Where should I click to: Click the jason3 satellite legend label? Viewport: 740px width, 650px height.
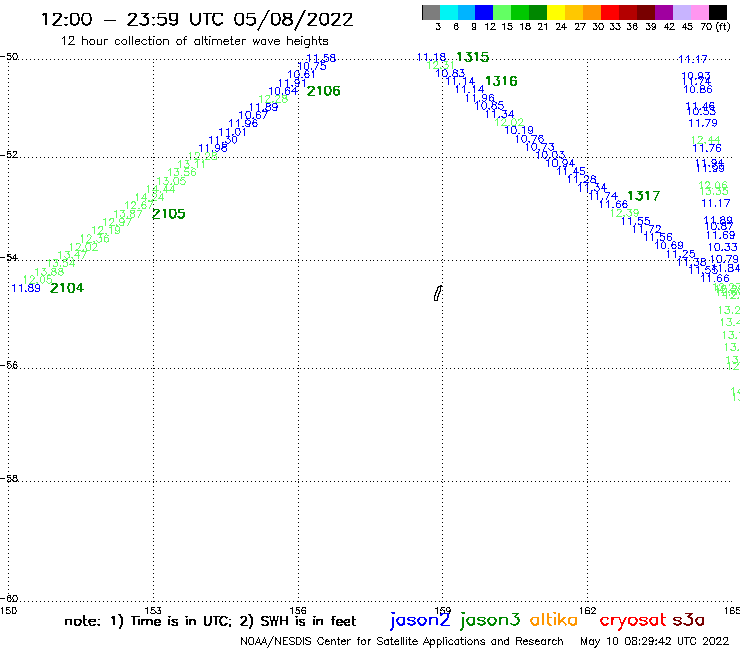point(490,620)
